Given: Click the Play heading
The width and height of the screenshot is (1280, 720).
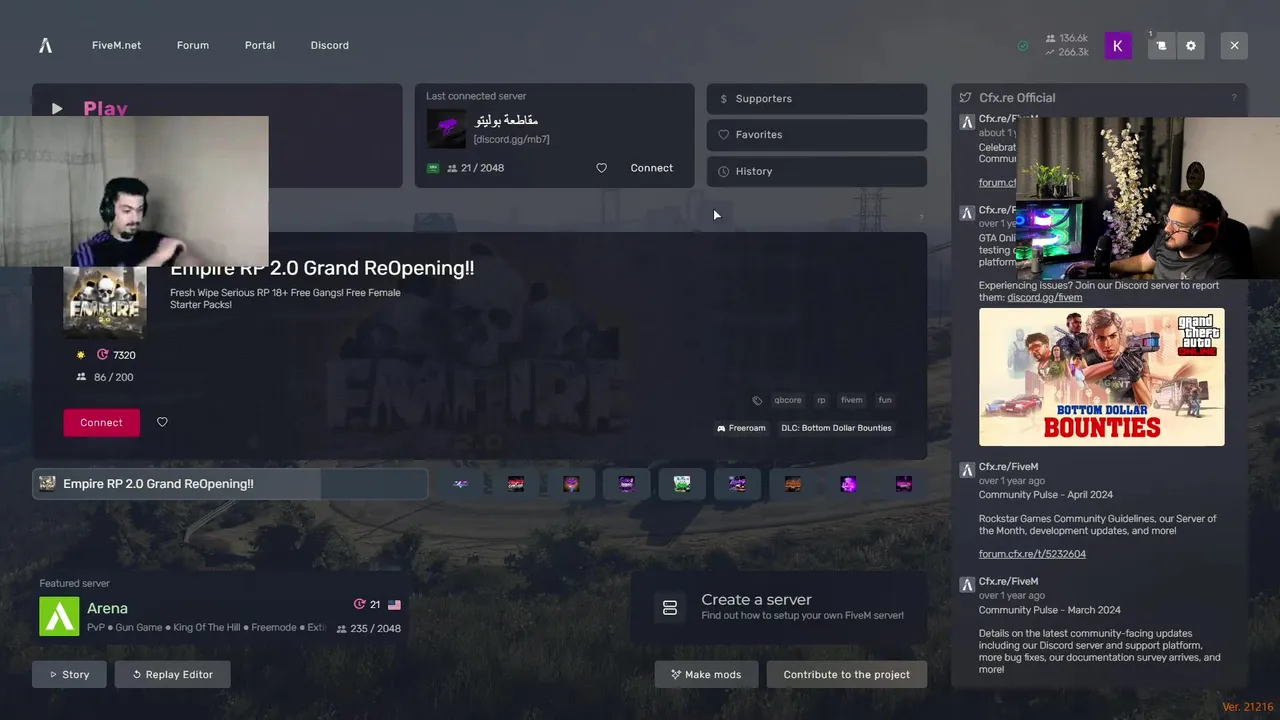Looking at the screenshot, I should pos(105,108).
